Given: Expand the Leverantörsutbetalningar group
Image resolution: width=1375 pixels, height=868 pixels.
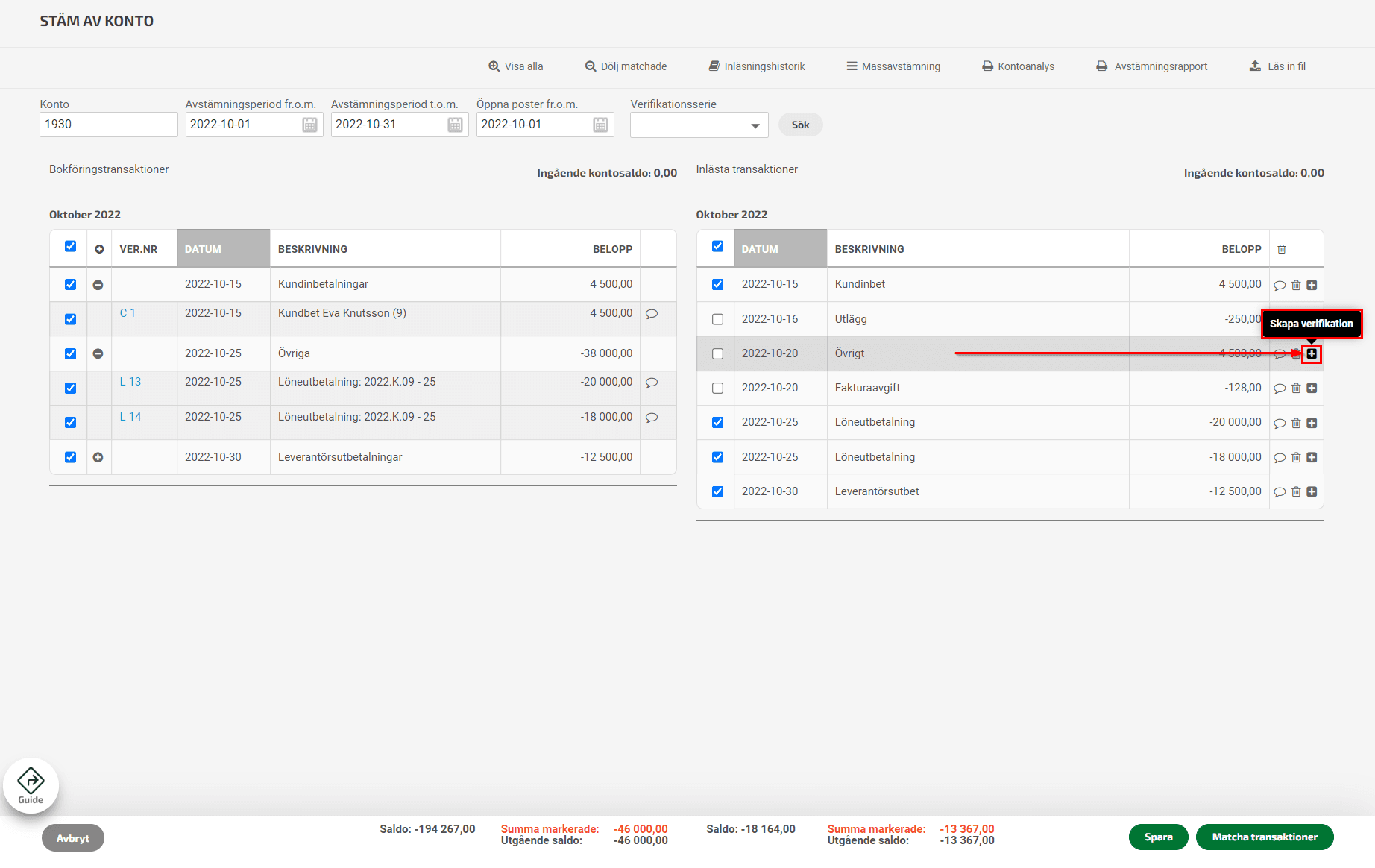Looking at the screenshot, I should [98, 457].
